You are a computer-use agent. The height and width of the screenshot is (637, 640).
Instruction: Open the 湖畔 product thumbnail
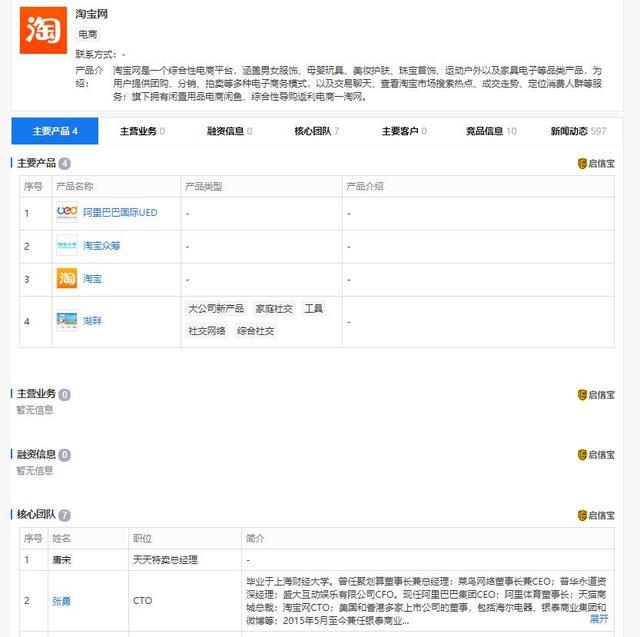pyautogui.click(x=67, y=321)
